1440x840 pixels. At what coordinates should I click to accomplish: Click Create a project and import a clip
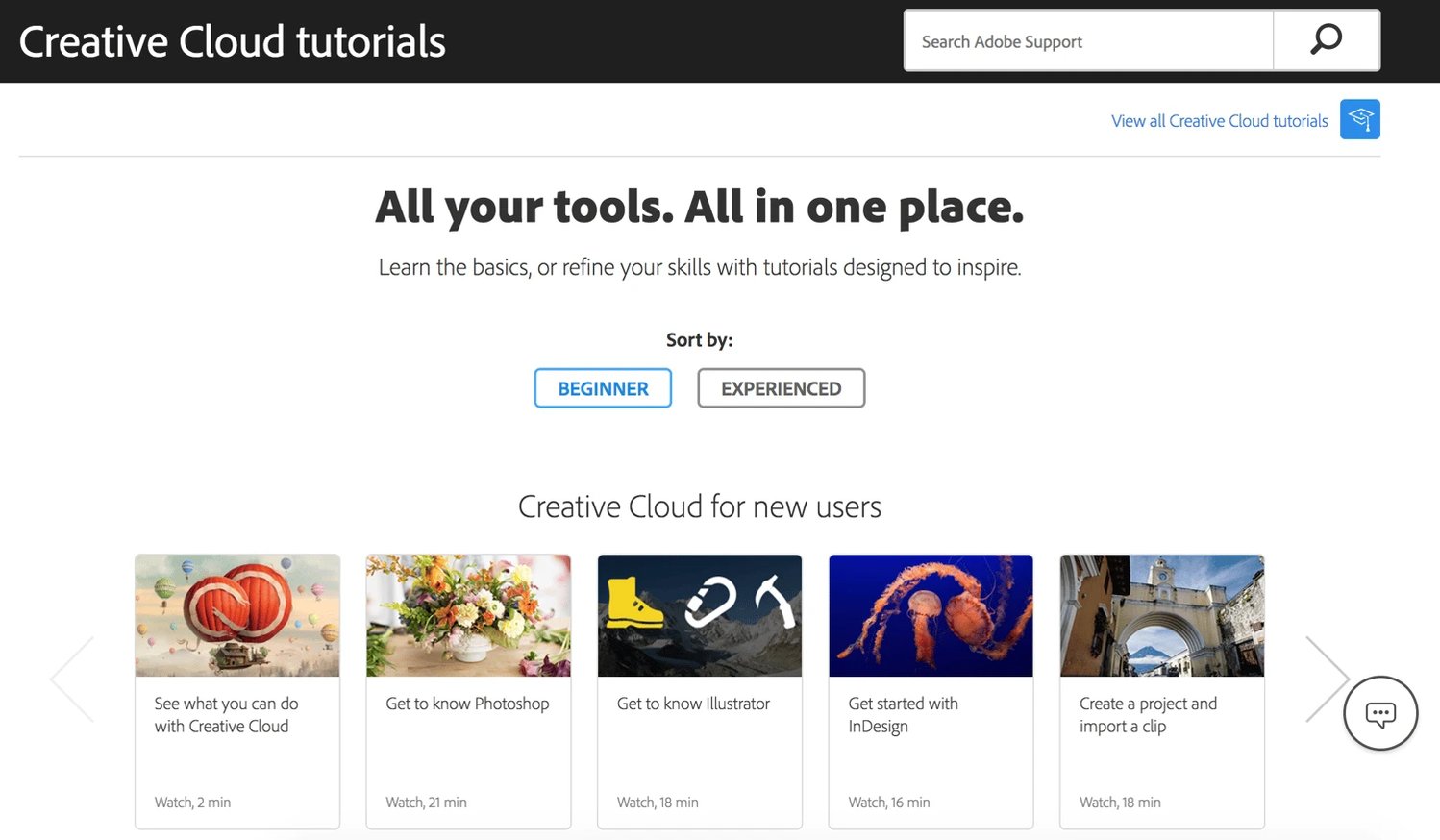1148,715
